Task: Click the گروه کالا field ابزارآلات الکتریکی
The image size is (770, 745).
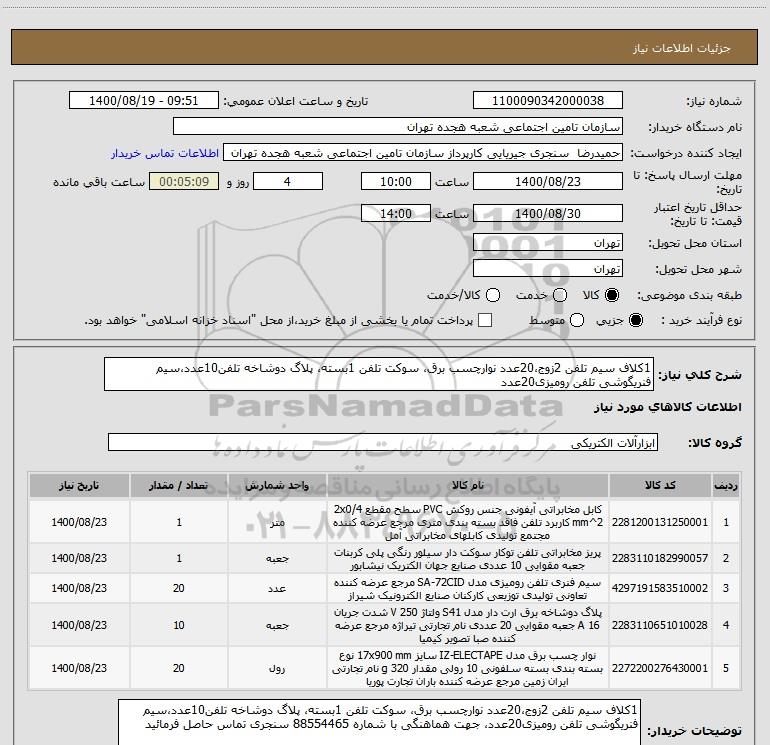Action: (x=383, y=442)
